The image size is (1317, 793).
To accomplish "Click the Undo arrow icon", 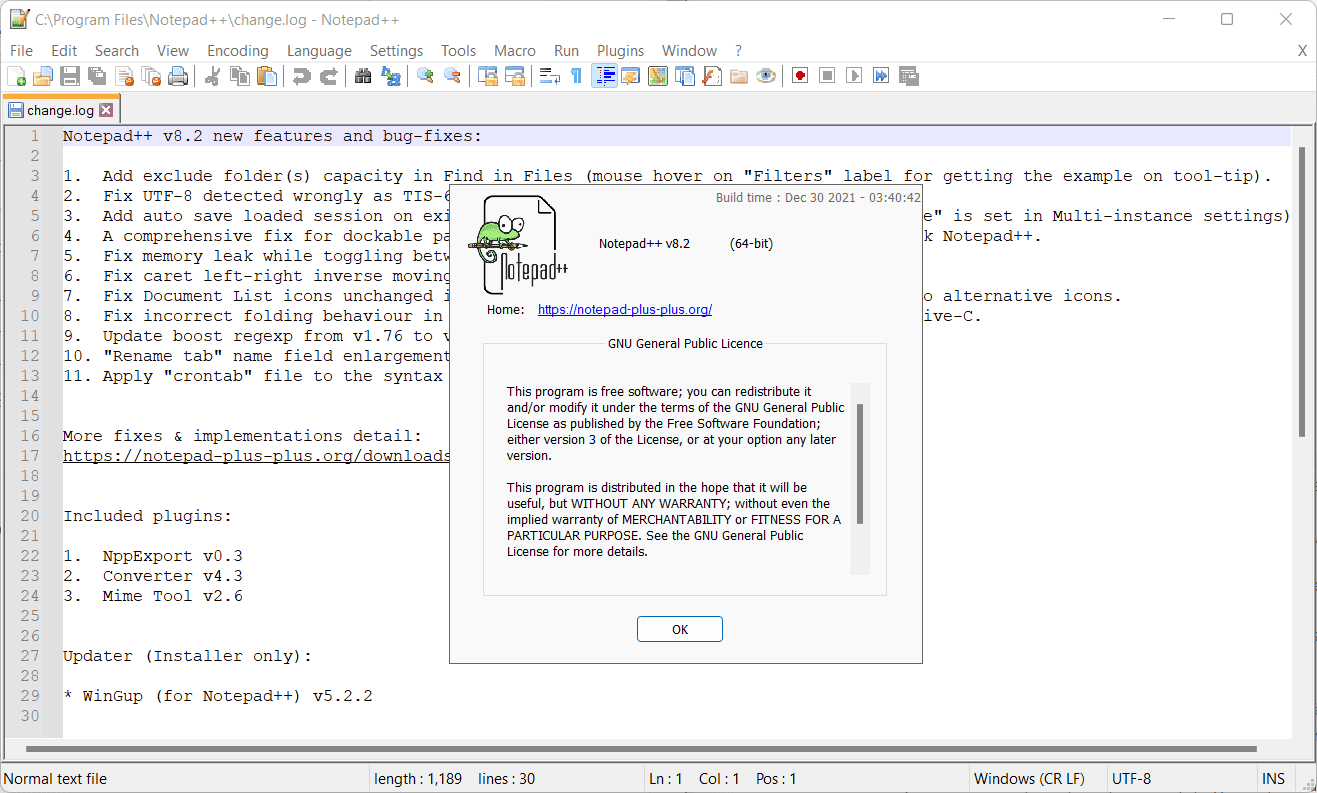I will pos(301,76).
